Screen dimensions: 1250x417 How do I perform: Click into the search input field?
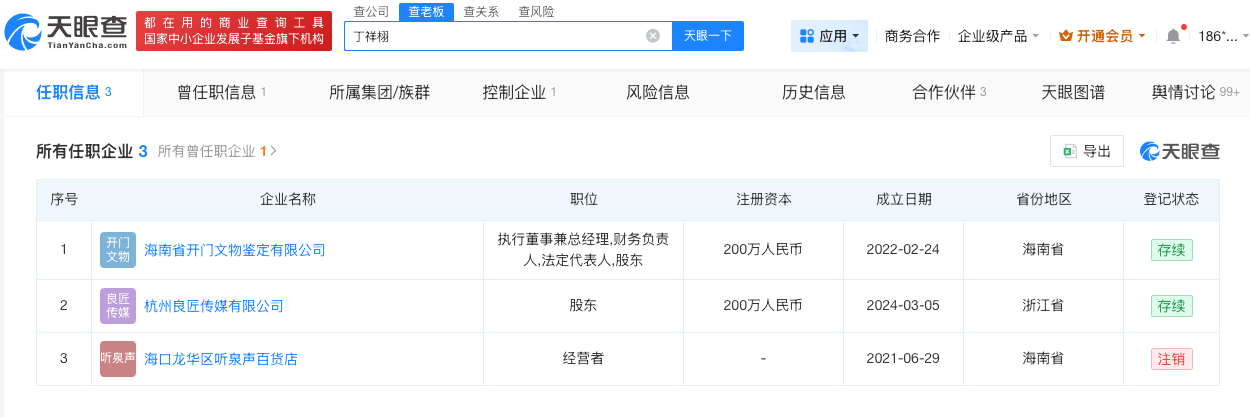[495, 36]
